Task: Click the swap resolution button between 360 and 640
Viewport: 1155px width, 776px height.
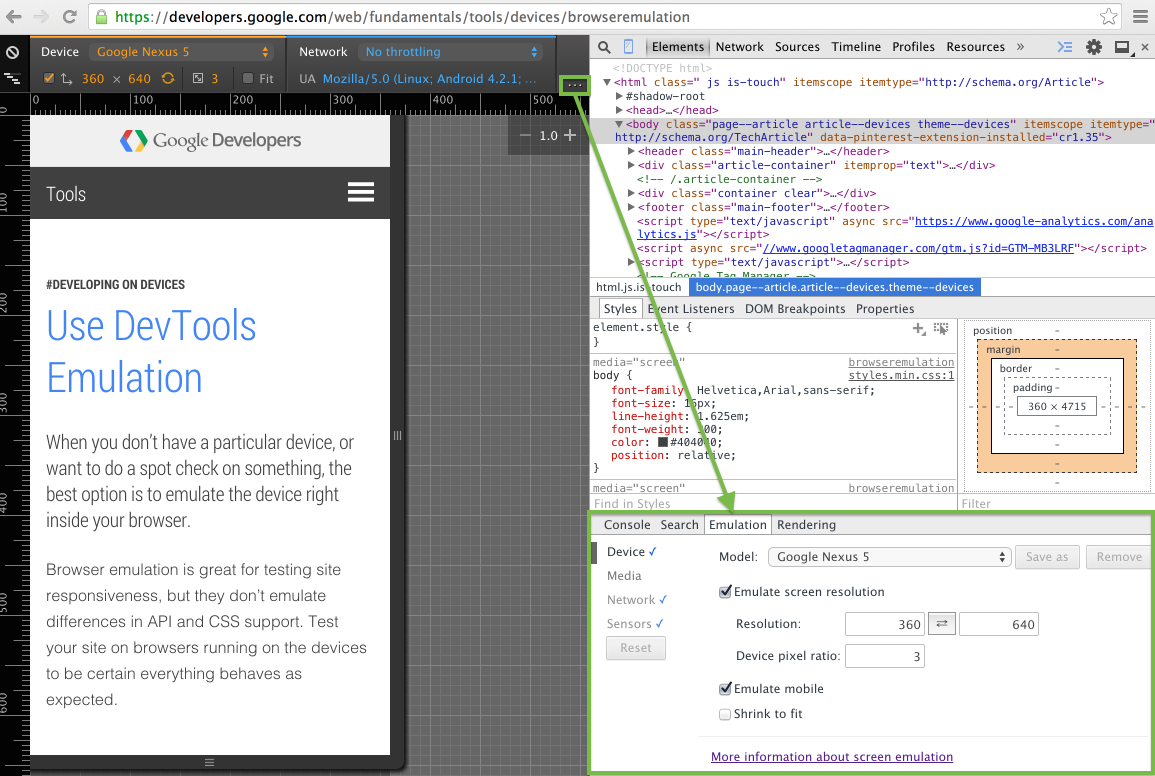Action: coord(941,623)
